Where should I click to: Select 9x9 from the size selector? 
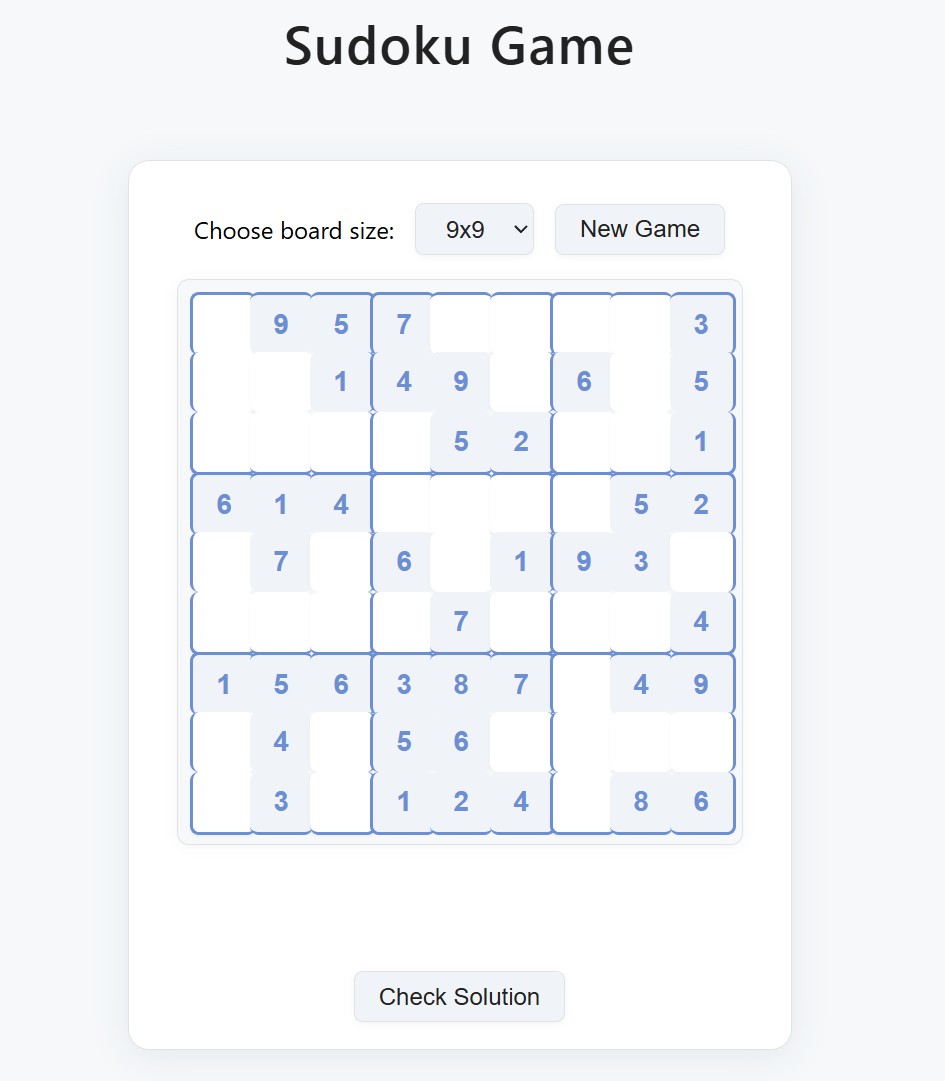(x=474, y=229)
